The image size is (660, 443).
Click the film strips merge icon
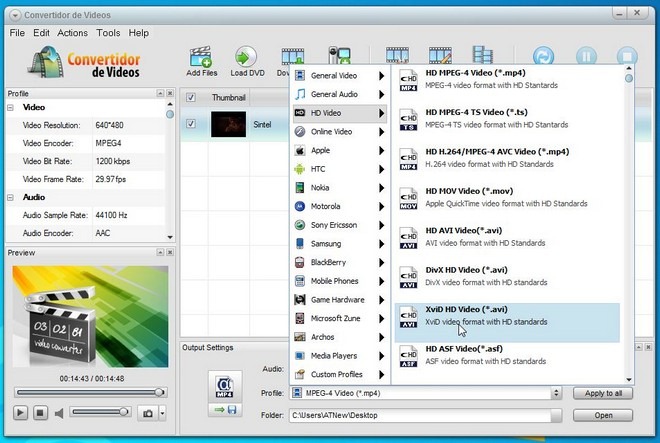point(482,55)
